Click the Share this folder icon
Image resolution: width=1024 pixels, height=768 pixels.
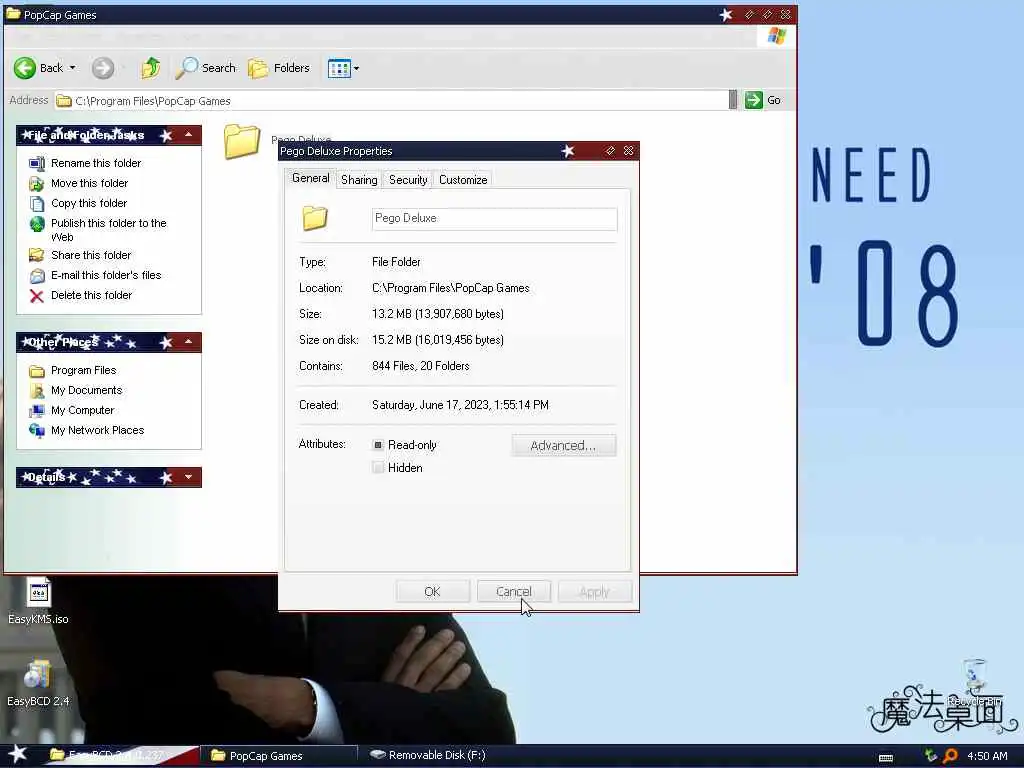(37, 255)
